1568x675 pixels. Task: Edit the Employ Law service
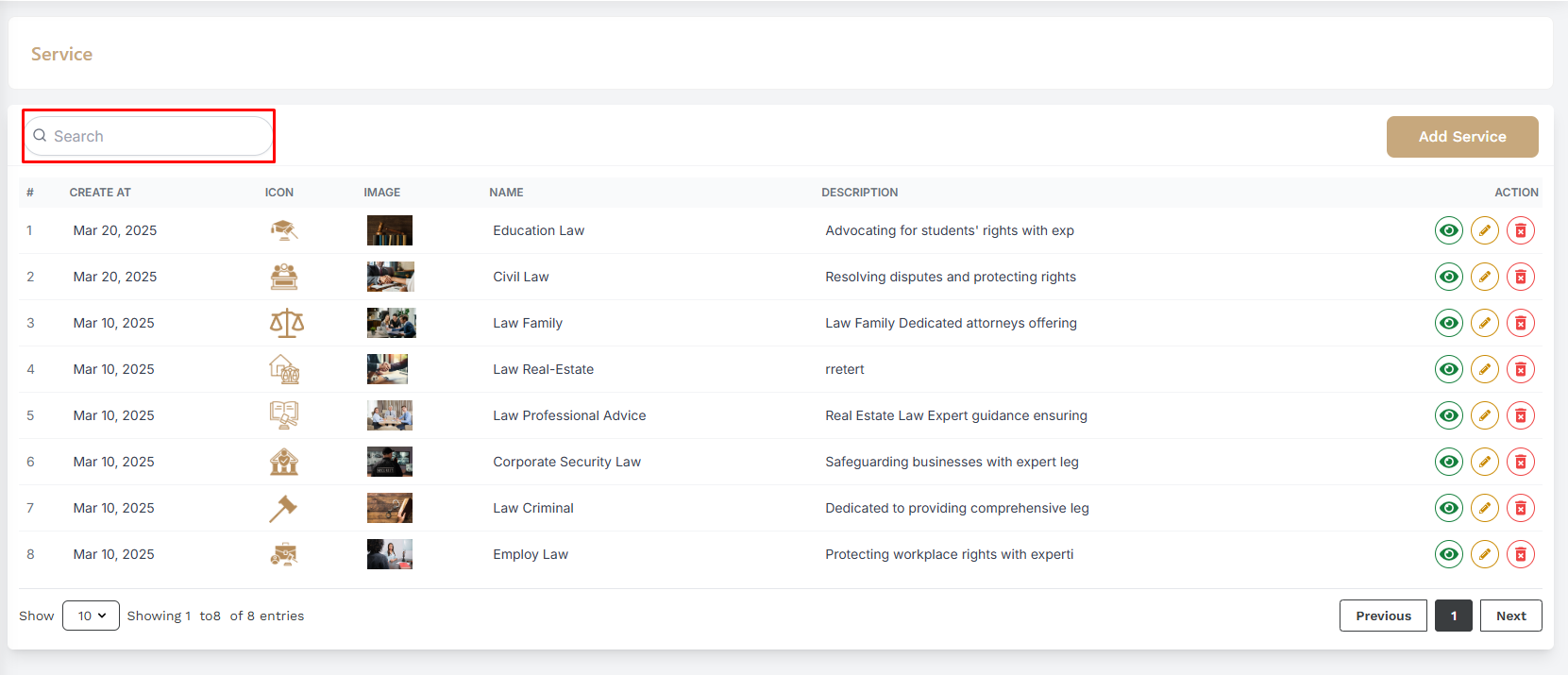[x=1484, y=554]
